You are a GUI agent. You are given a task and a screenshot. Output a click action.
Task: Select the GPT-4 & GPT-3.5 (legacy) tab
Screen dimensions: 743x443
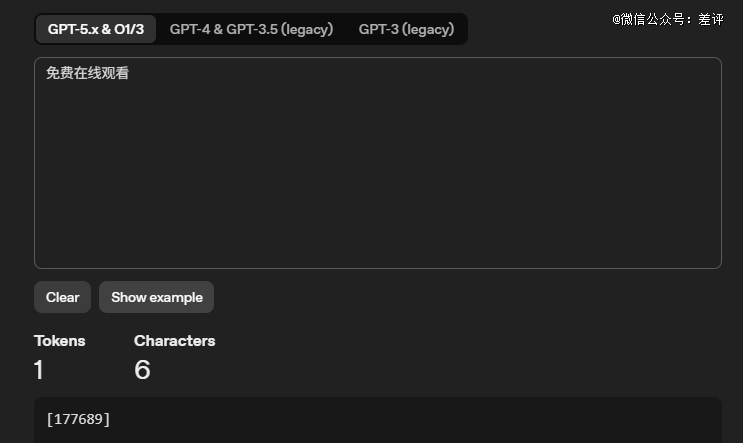click(x=251, y=29)
